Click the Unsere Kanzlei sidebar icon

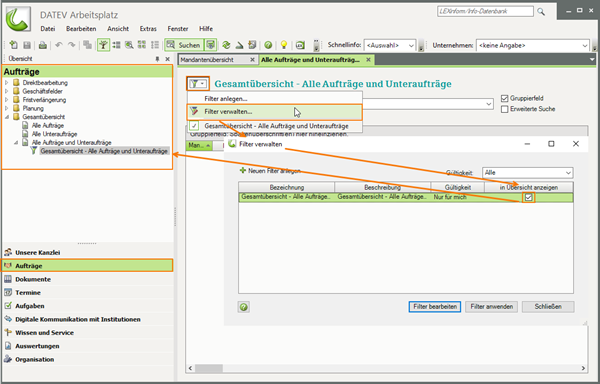(8, 252)
